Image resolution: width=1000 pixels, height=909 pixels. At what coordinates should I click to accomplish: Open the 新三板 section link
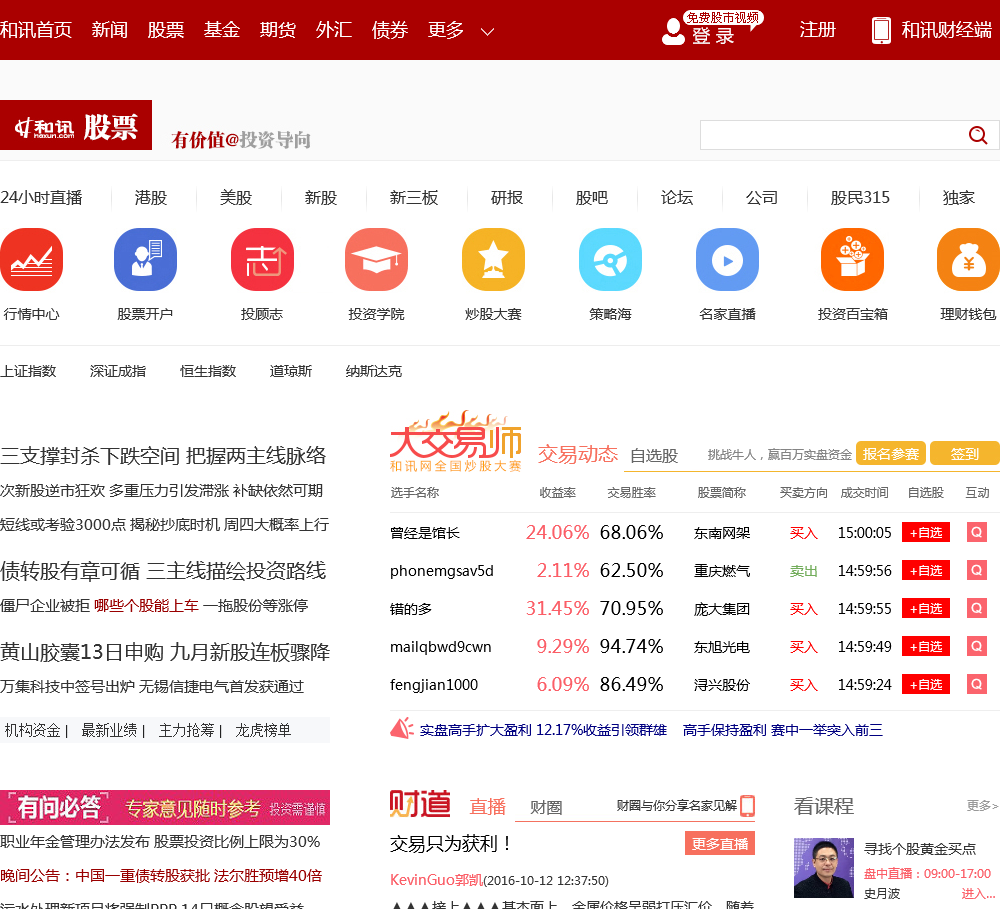coord(414,198)
